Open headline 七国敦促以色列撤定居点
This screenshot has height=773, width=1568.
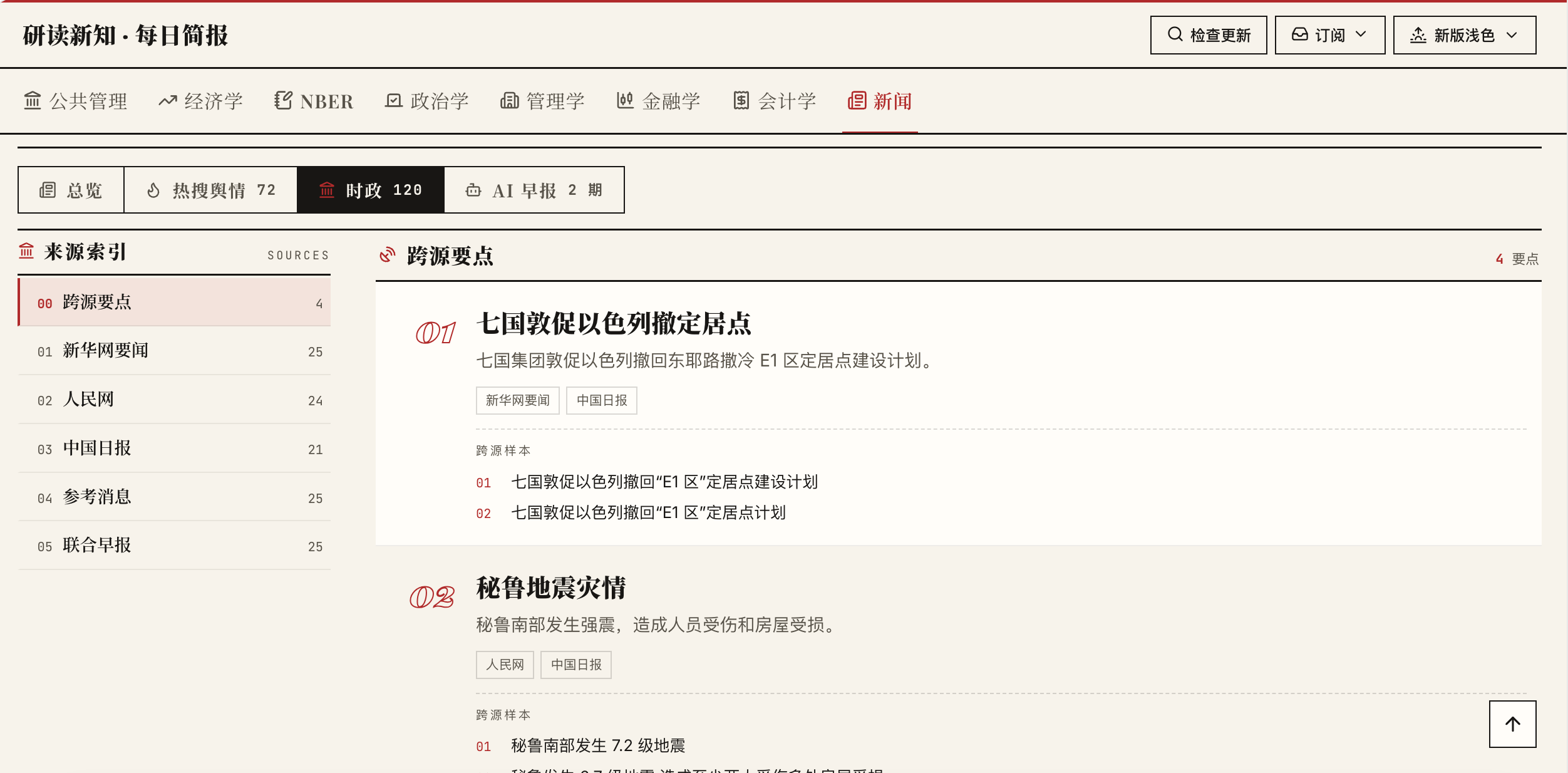pos(614,324)
